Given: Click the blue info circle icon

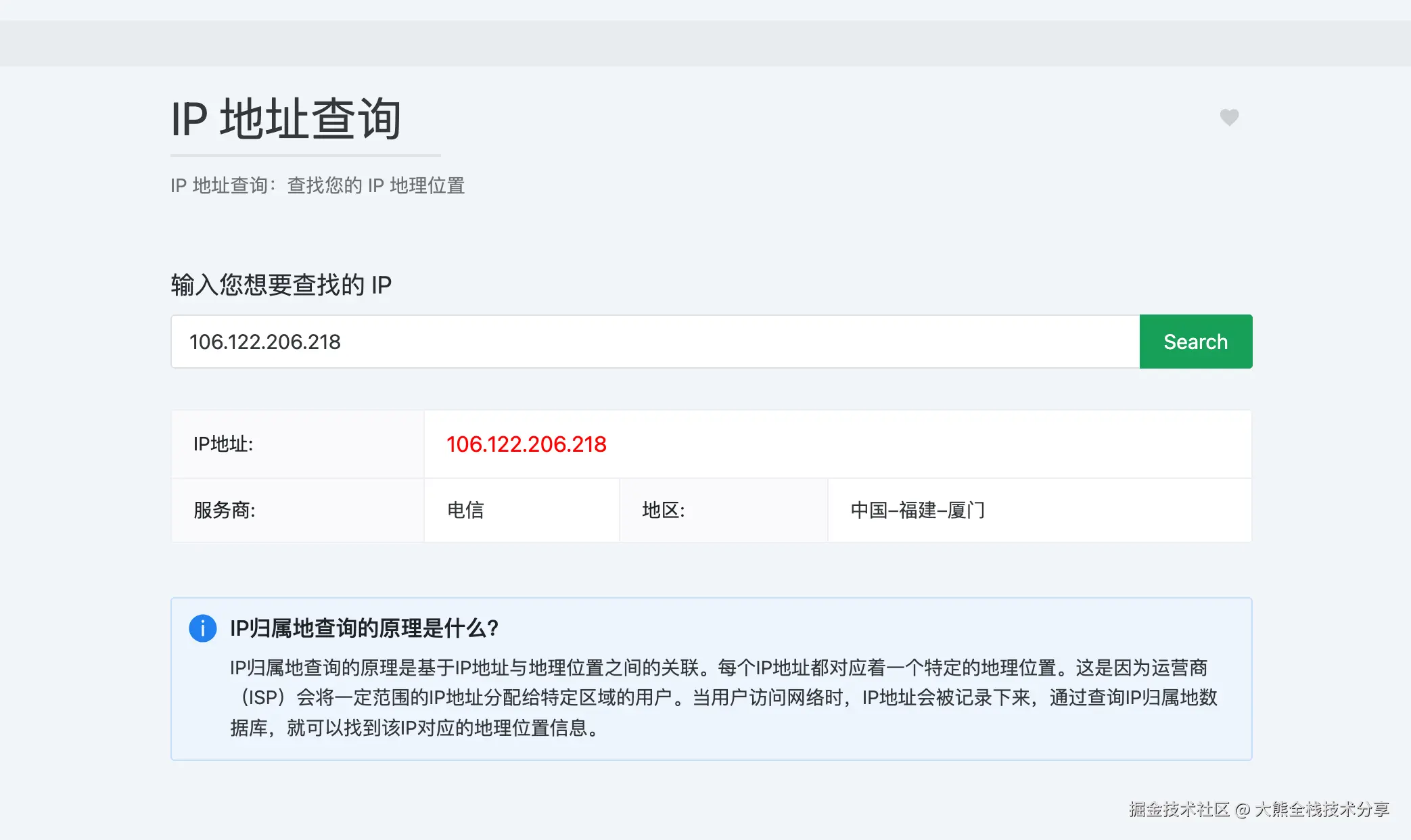Looking at the screenshot, I should tap(202, 628).
